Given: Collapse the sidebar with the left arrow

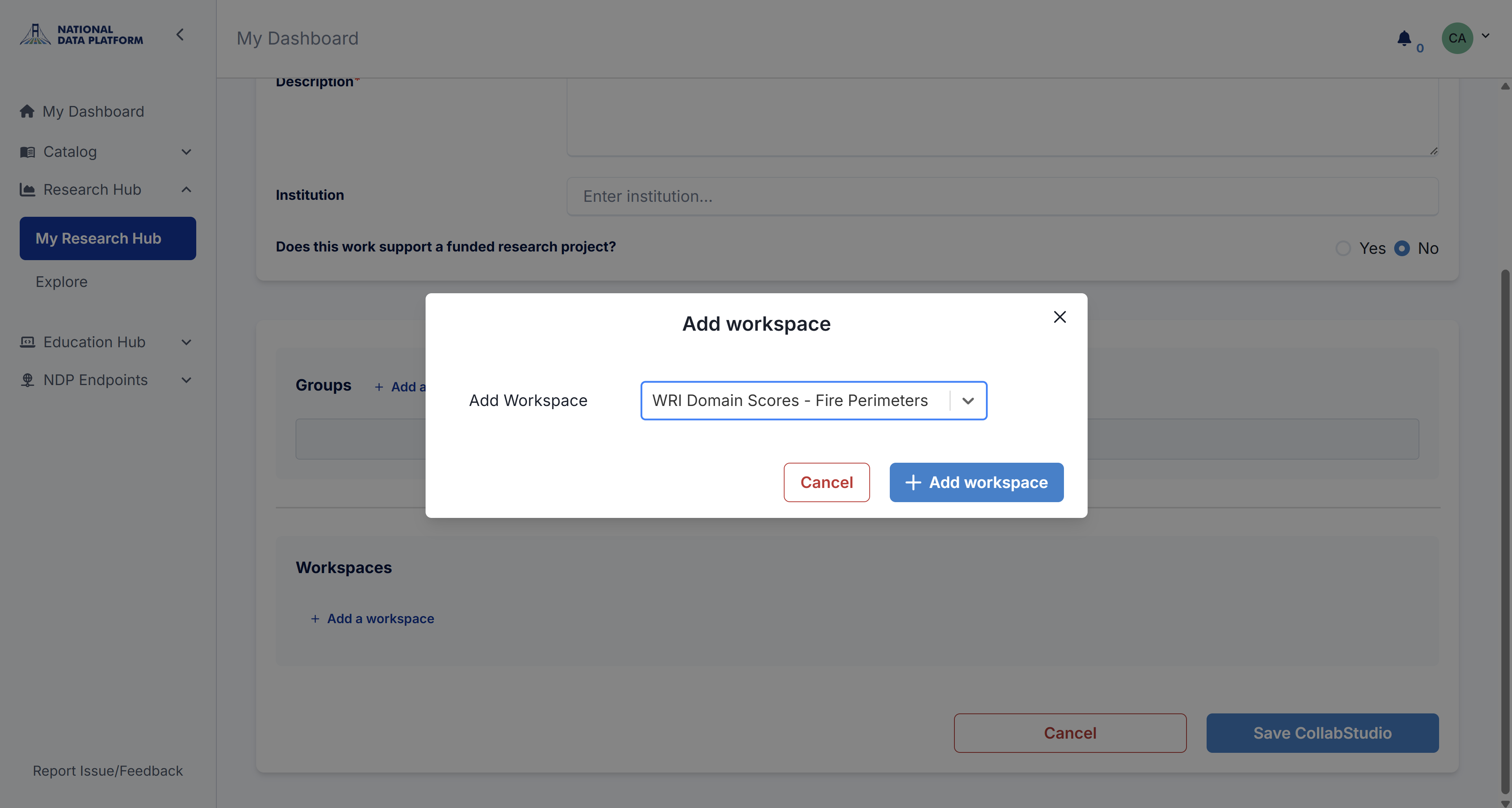Looking at the screenshot, I should click(x=180, y=35).
